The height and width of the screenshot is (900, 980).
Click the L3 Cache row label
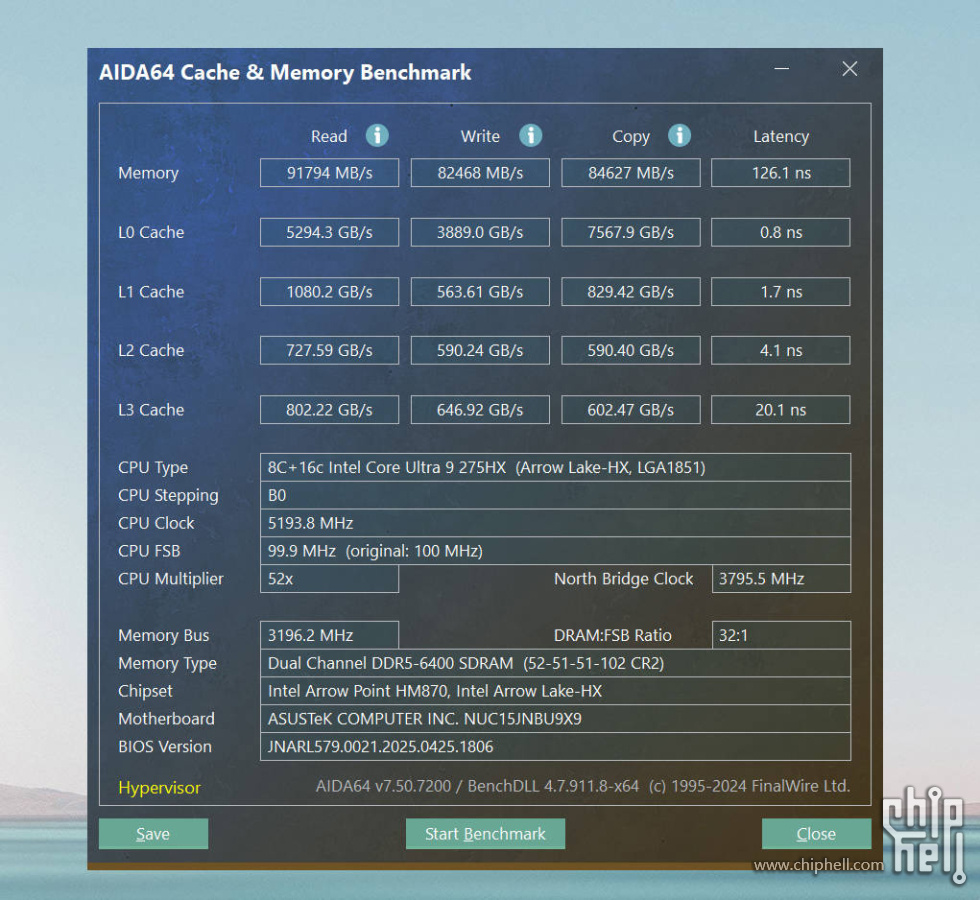coord(151,410)
